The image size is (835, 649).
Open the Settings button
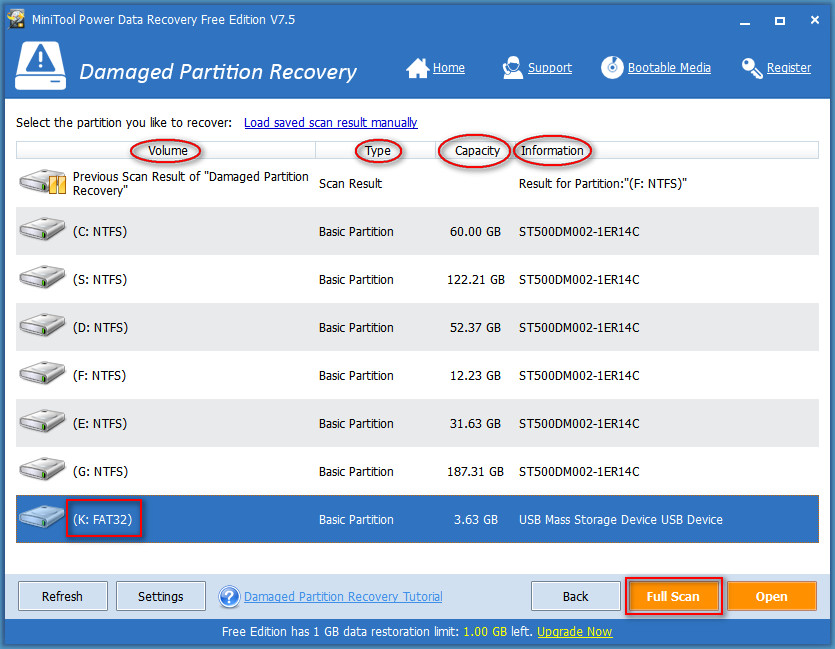tap(160, 596)
